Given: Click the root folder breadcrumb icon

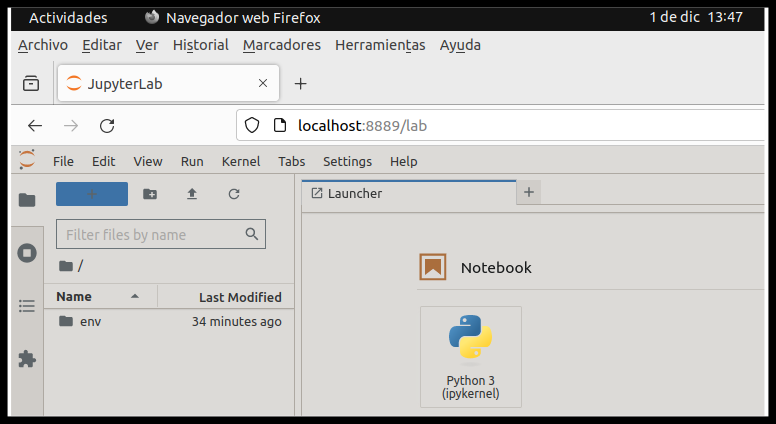Looking at the screenshot, I should (x=66, y=266).
